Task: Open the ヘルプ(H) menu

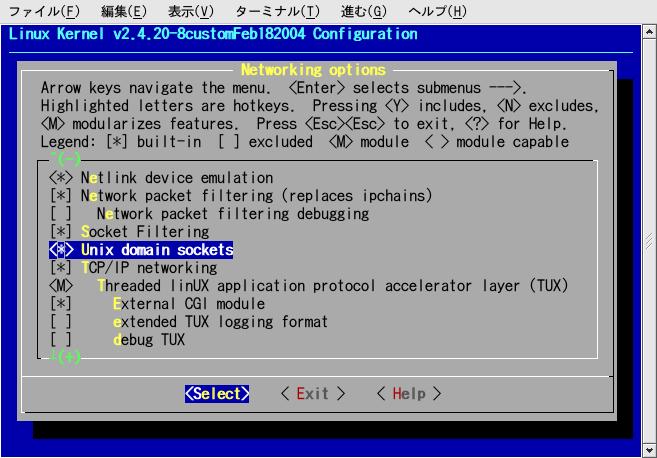Action: (x=437, y=11)
